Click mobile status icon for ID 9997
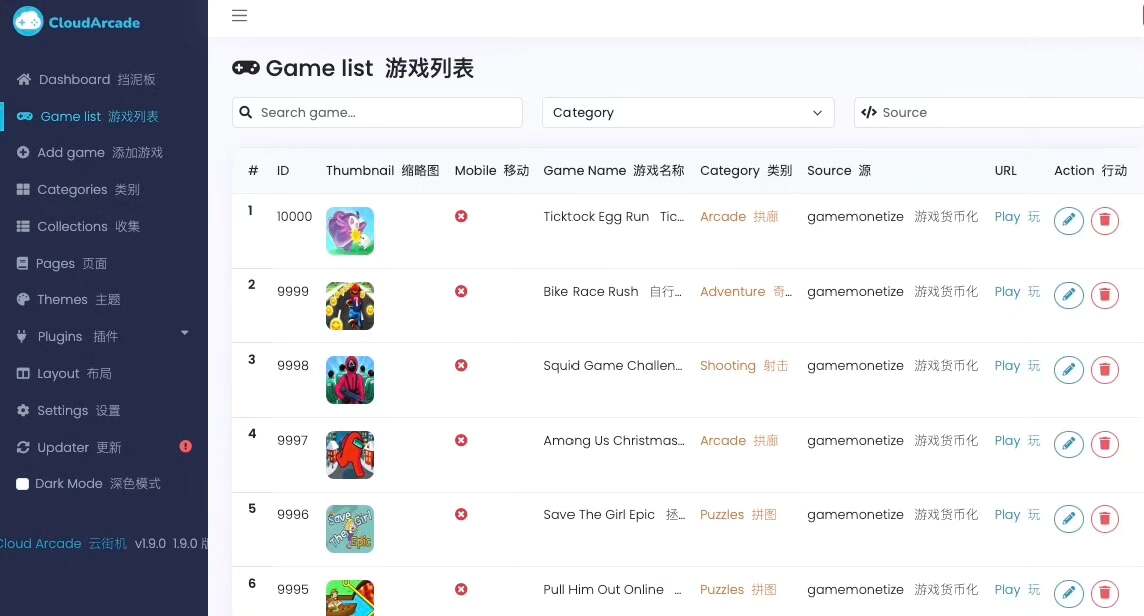 [x=461, y=440]
